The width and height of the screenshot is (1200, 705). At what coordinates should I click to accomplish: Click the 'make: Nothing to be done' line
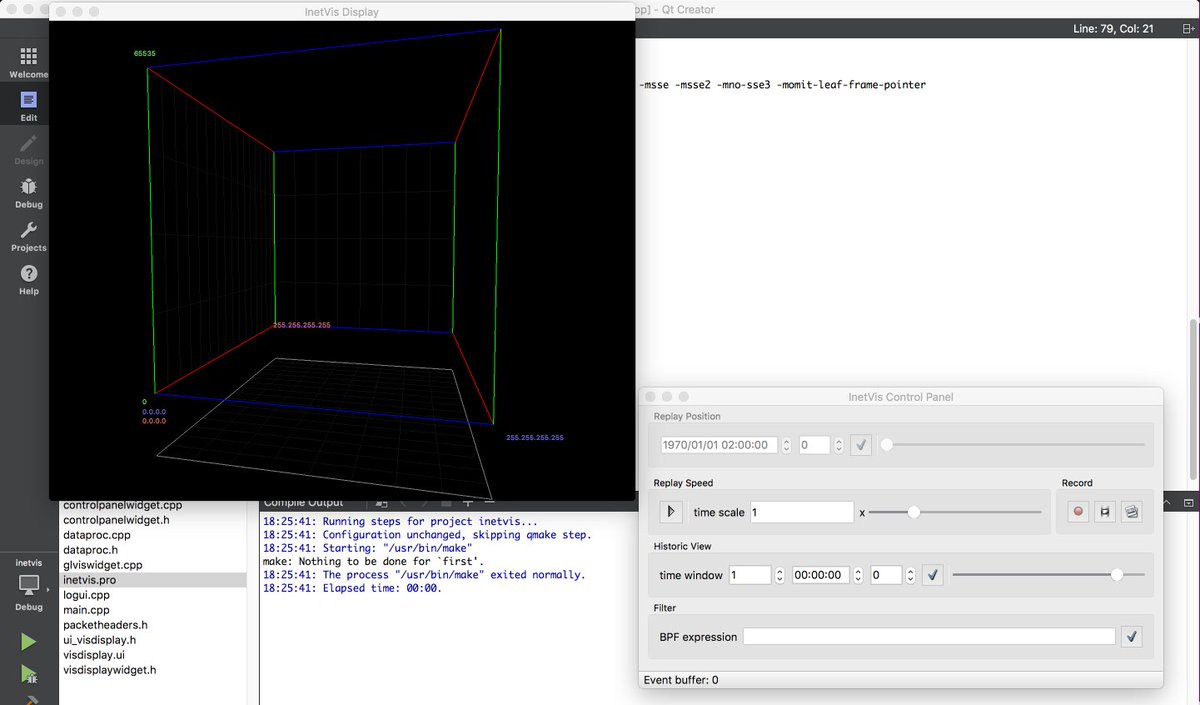(x=372, y=561)
